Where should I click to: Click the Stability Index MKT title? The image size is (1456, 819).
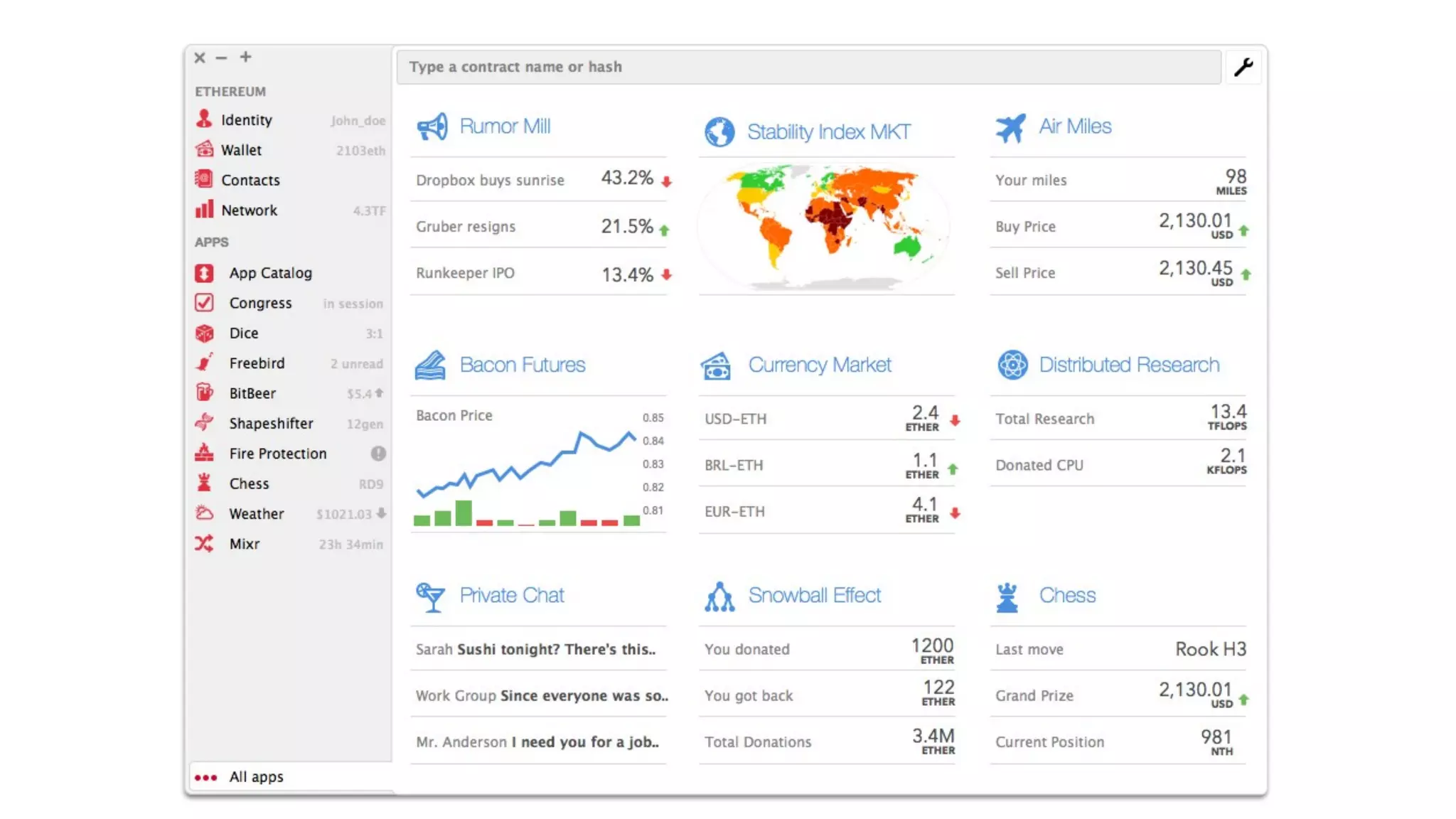click(828, 132)
